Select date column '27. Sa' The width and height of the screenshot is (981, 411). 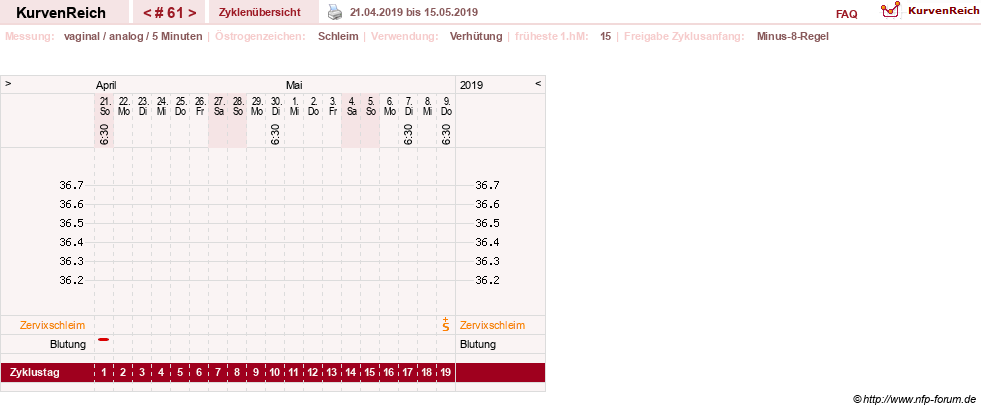pos(218,106)
